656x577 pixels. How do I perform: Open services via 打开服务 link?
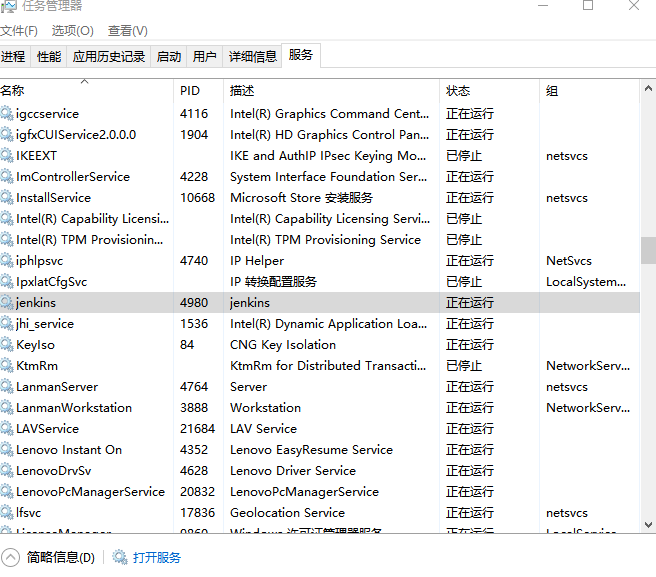pyautogui.click(x=156, y=557)
